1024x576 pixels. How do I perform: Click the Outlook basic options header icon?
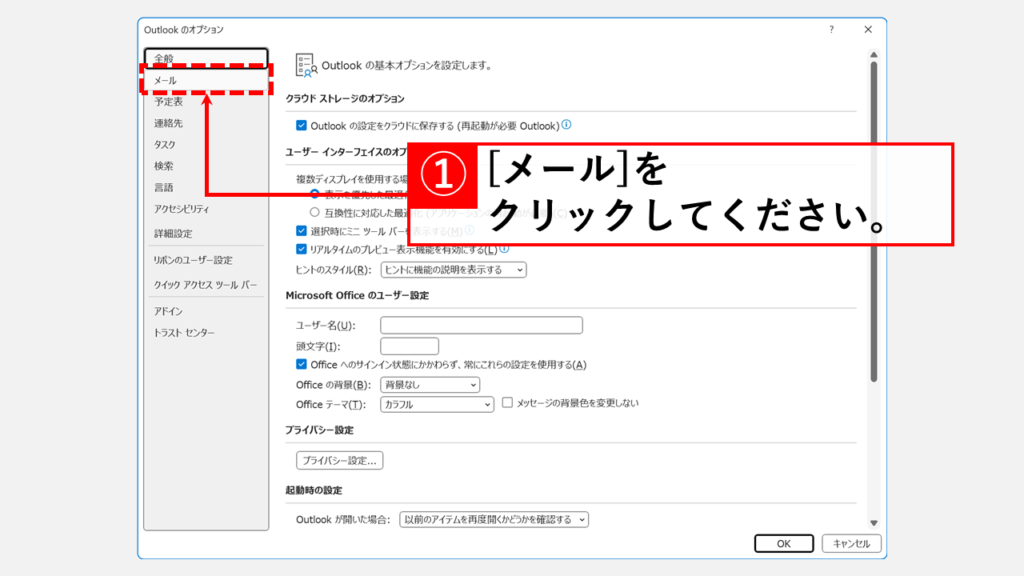tap(306, 65)
